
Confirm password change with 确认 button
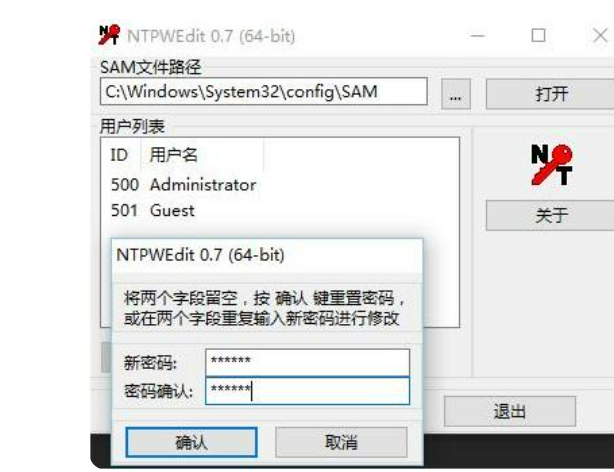pos(191,442)
